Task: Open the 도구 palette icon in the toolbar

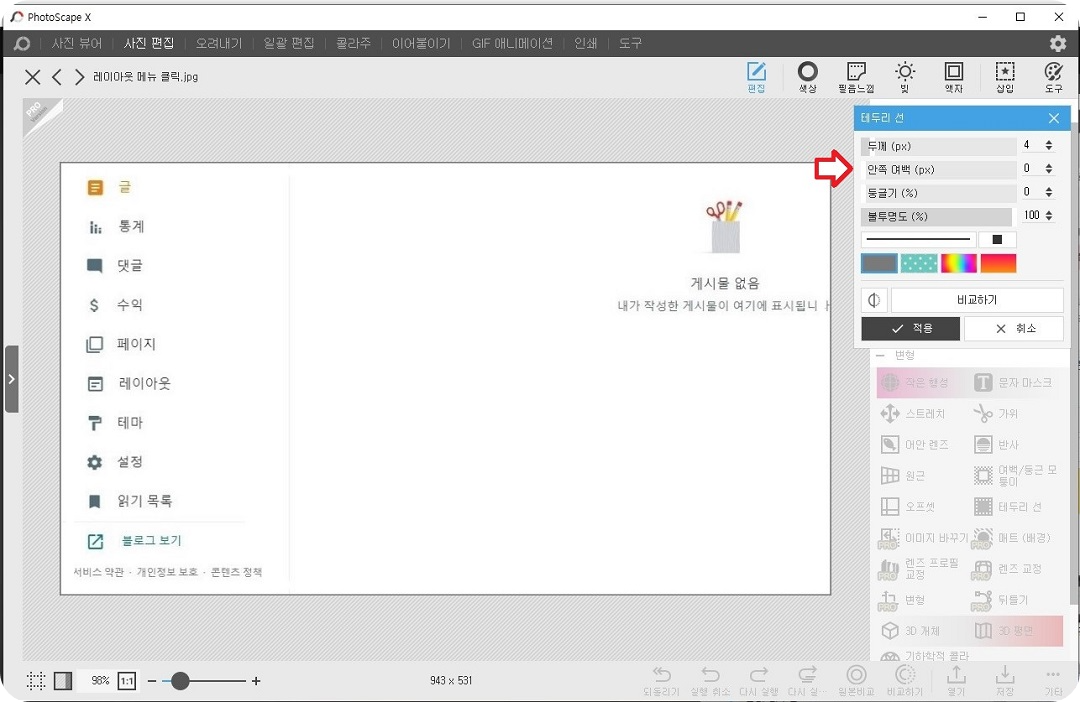Action: 1053,76
